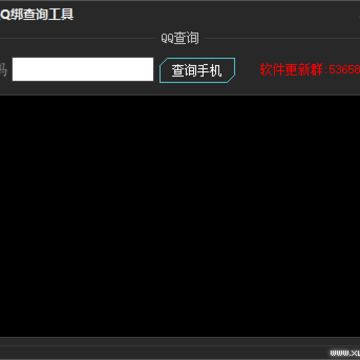Click the 查询手机 button
Image resolution: width=360 pixels, height=360 pixels.
click(197, 70)
